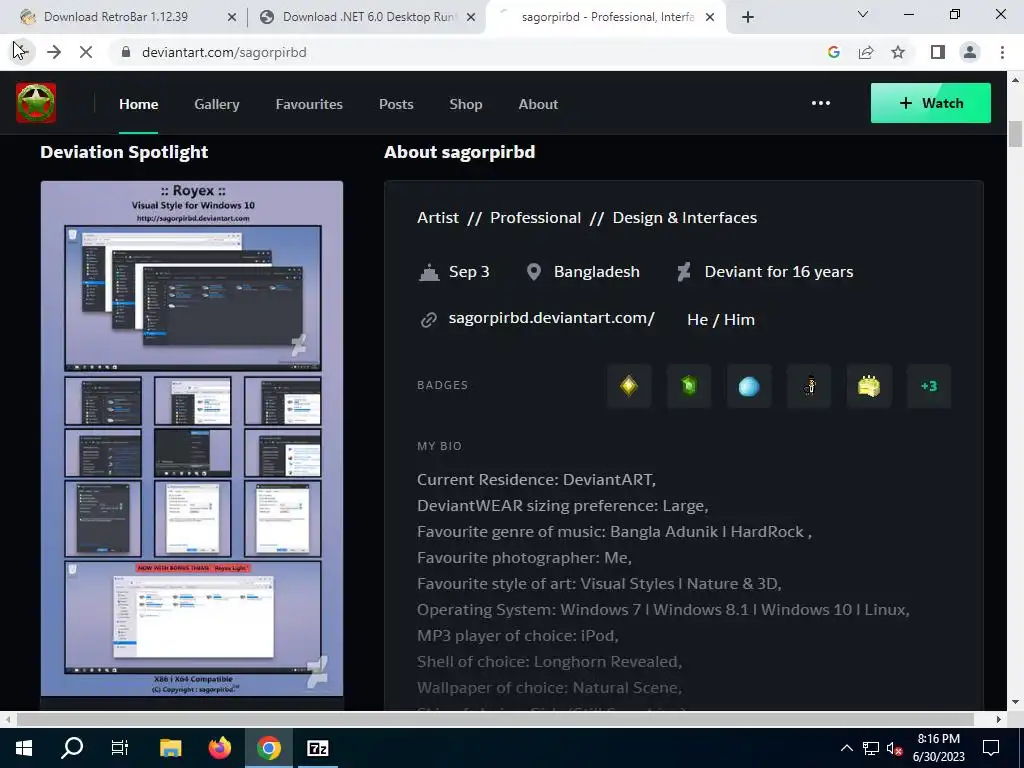Click the yellow cake badge
The height and width of the screenshot is (768, 1024).
coord(869,386)
